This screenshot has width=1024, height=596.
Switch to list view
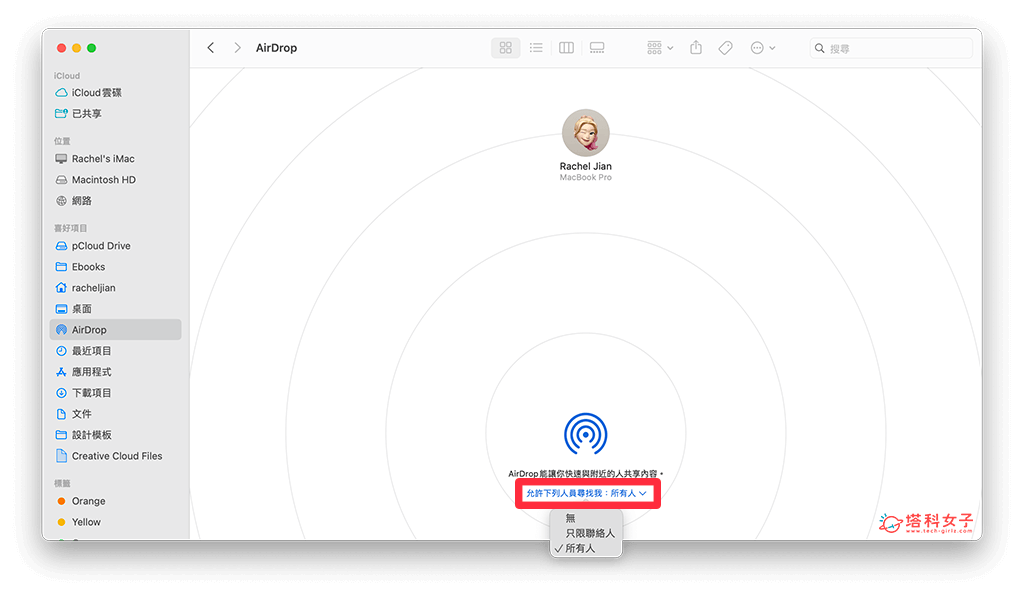pyautogui.click(x=536, y=48)
